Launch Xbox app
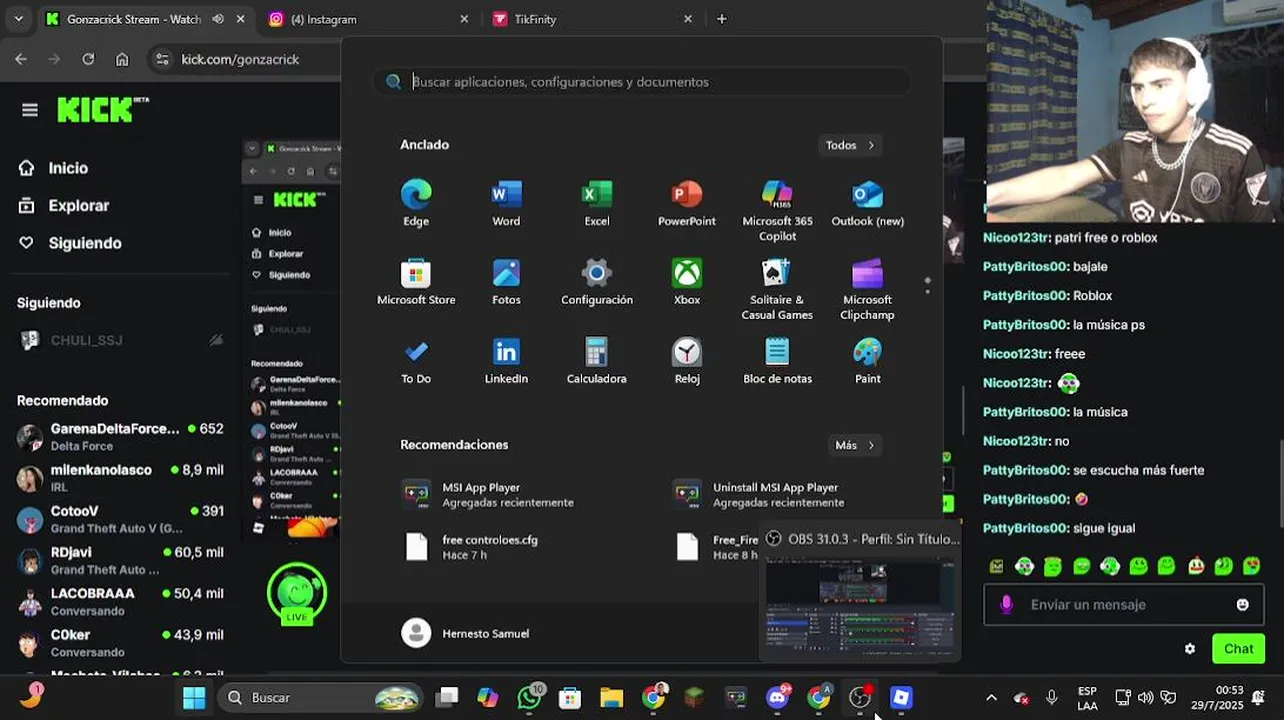The width and height of the screenshot is (1284, 720). 687,282
